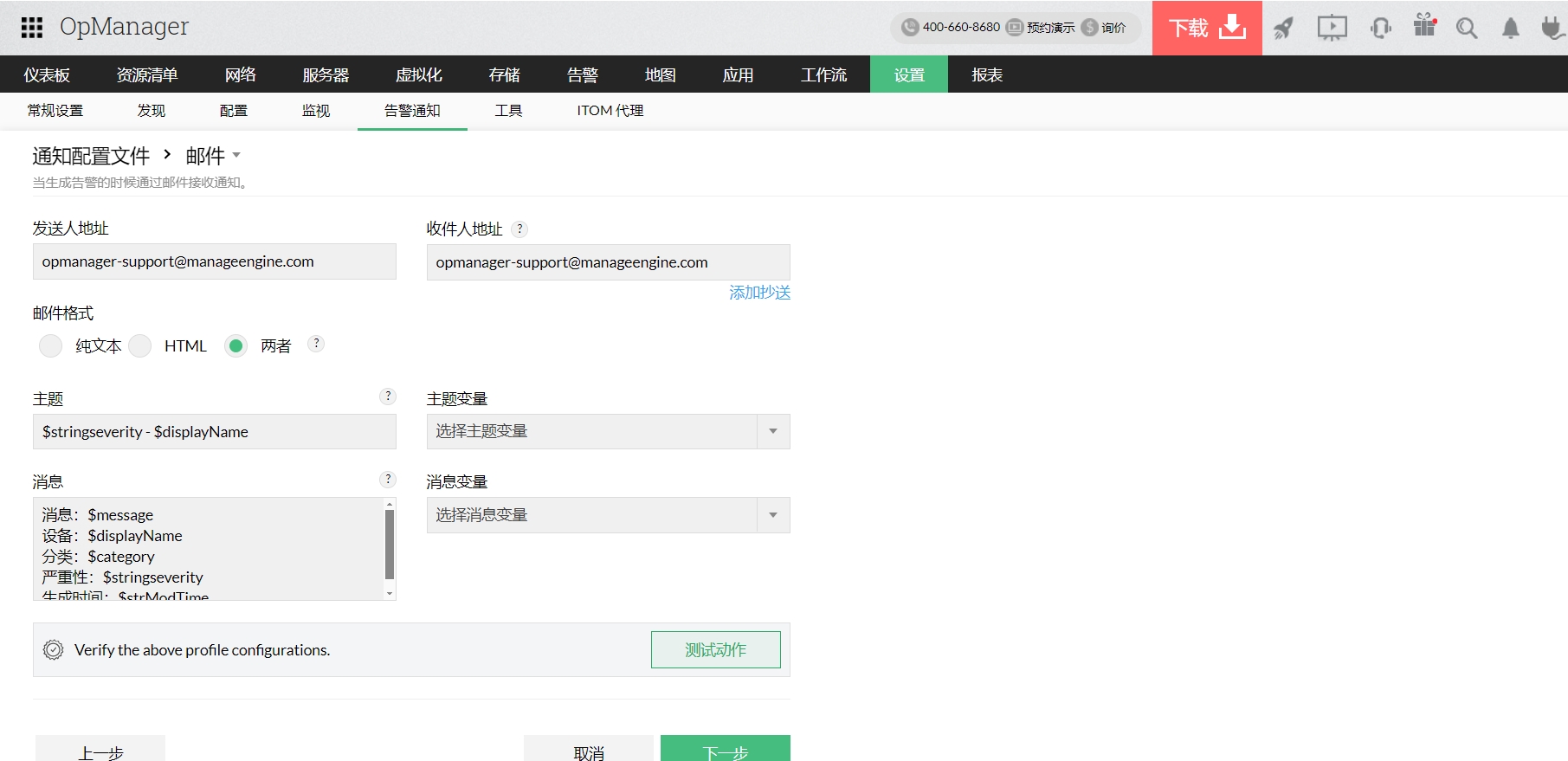Select the 两者 radio button

click(x=236, y=346)
